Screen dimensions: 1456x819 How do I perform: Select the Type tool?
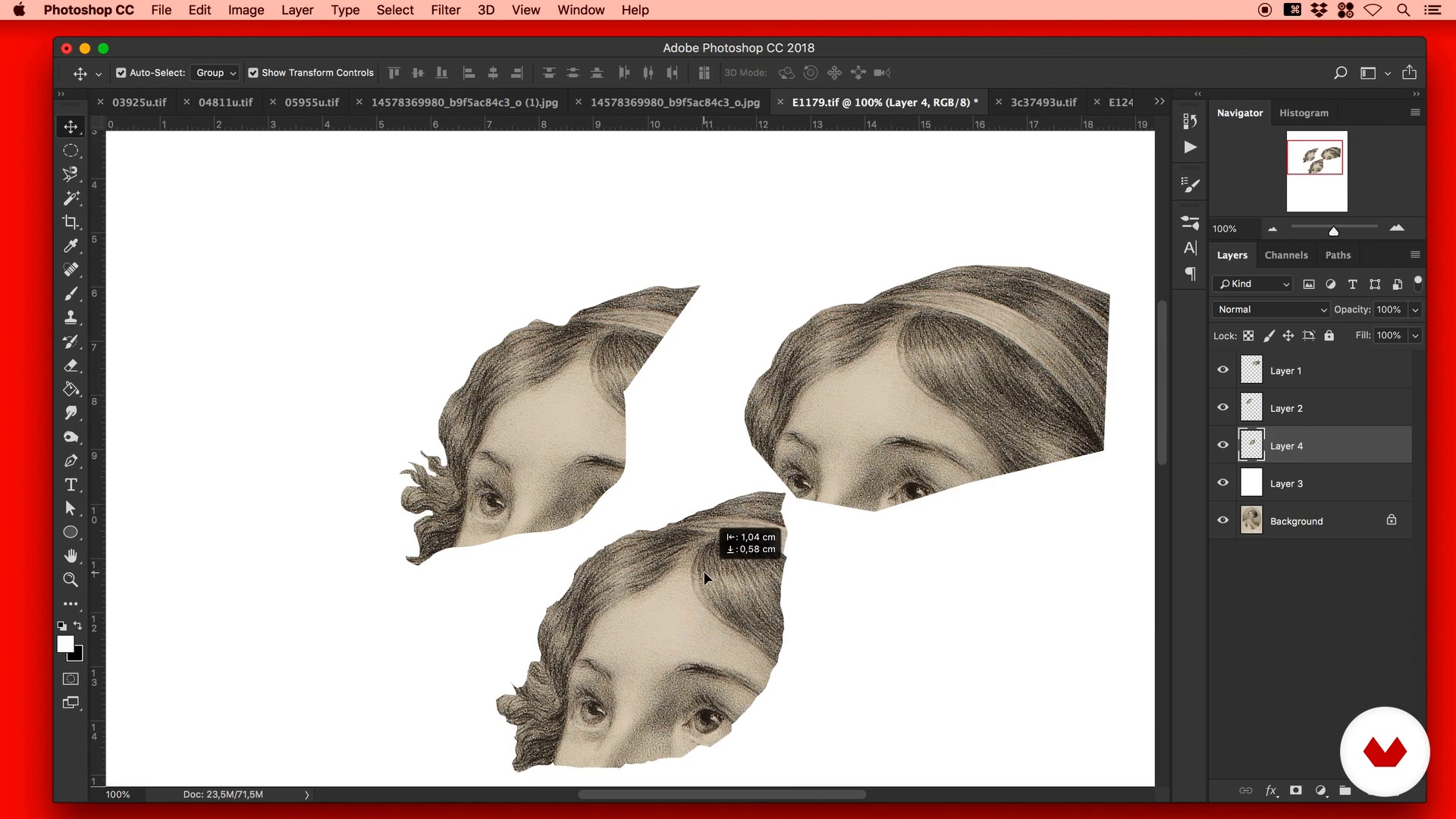(x=71, y=485)
